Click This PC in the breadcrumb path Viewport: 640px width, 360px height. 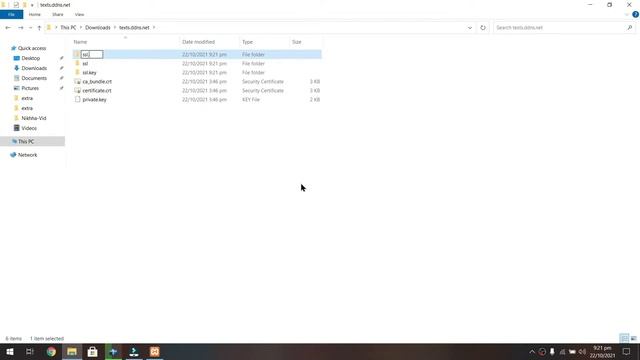coord(68,28)
